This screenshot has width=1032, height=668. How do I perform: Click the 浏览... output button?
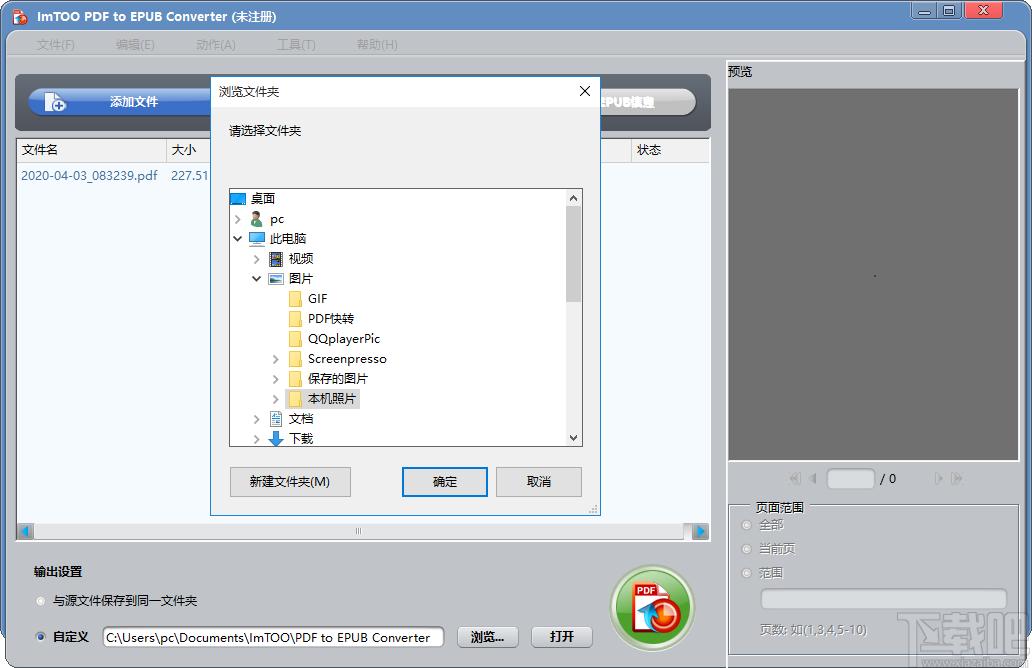pos(488,637)
